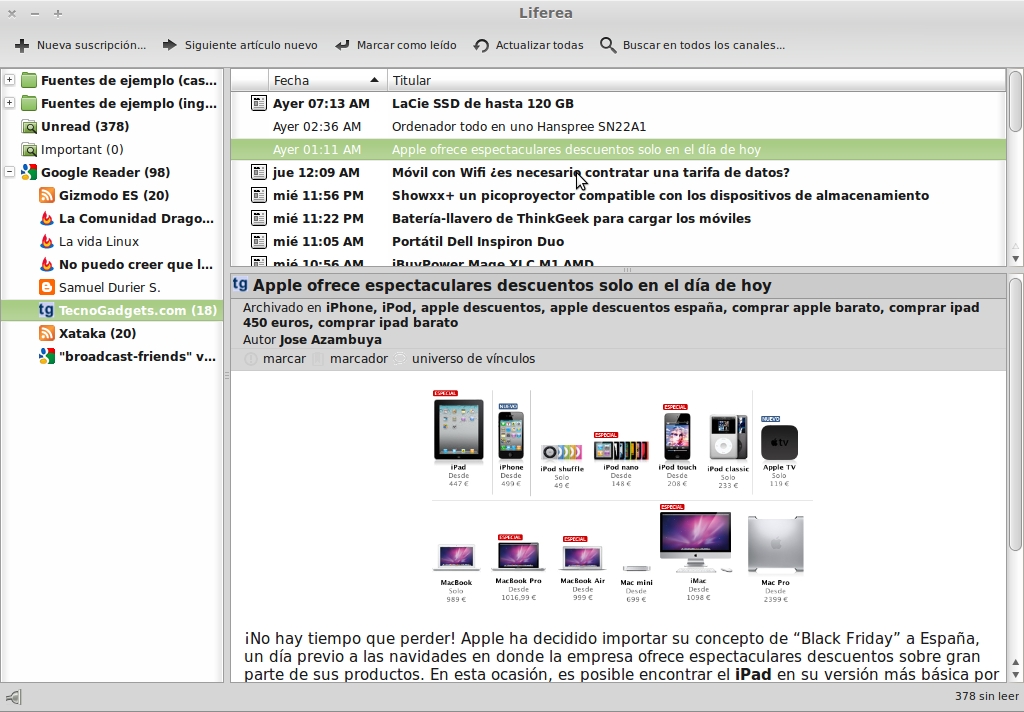The width and height of the screenshot is (1024, 712).
Task: Click Nueva suscripción button
Action: [x=80, y=45]
